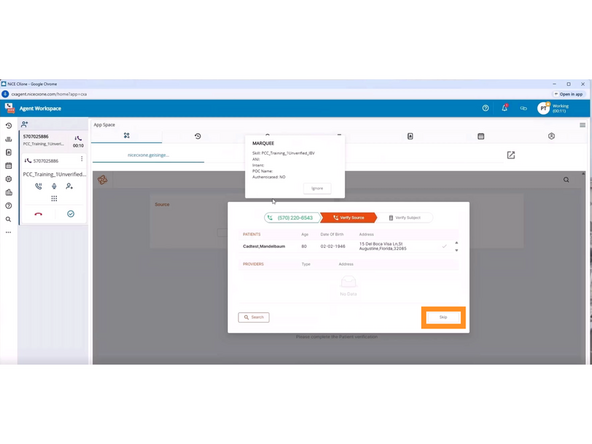
Task: Switch to the contact history tab
Action: coord(198,136)
